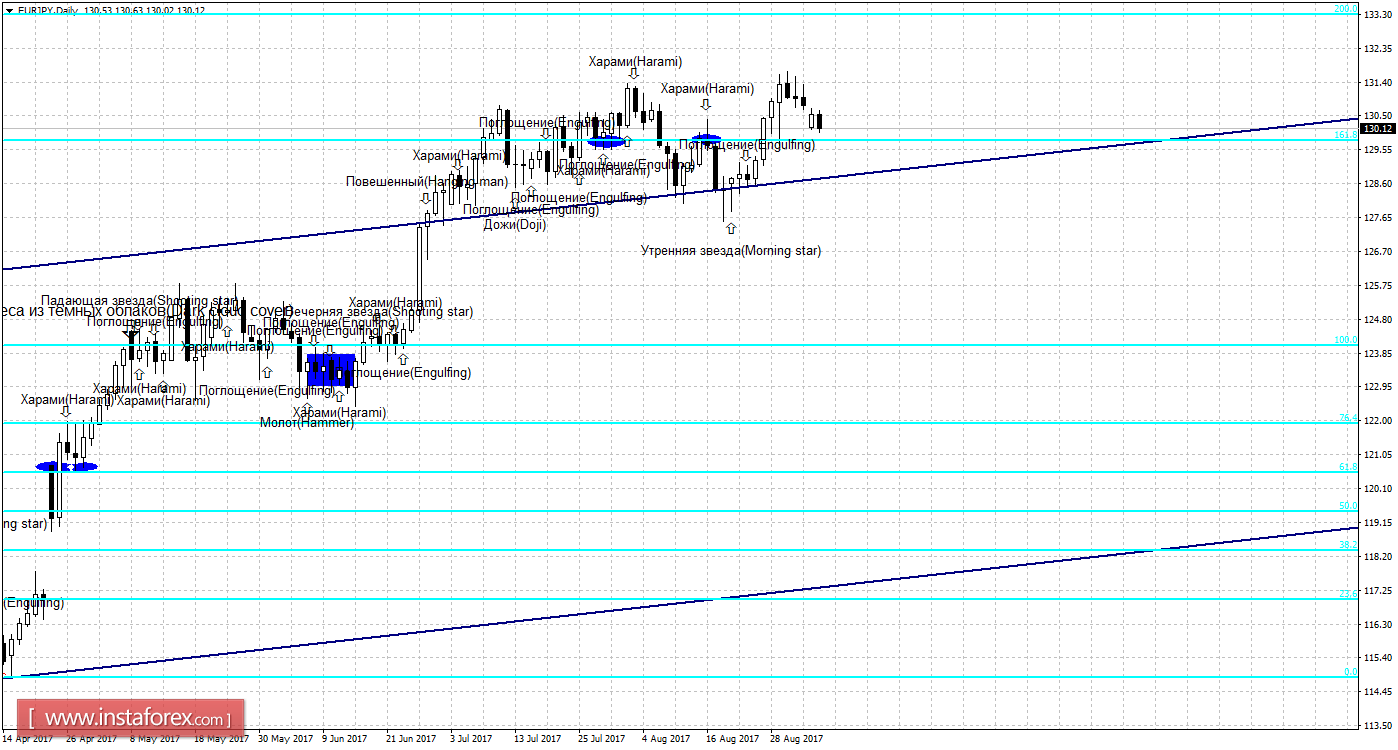Viewport: 1398px width, 750px height.
Task: Select the 38.2 Fibonacci level label
Action: point(1348,545)
